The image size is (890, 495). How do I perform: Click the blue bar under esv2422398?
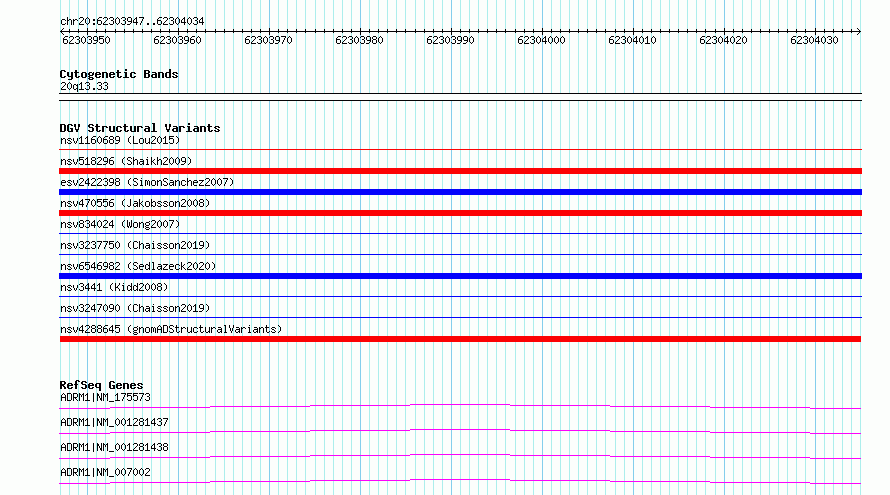(460, 192)
